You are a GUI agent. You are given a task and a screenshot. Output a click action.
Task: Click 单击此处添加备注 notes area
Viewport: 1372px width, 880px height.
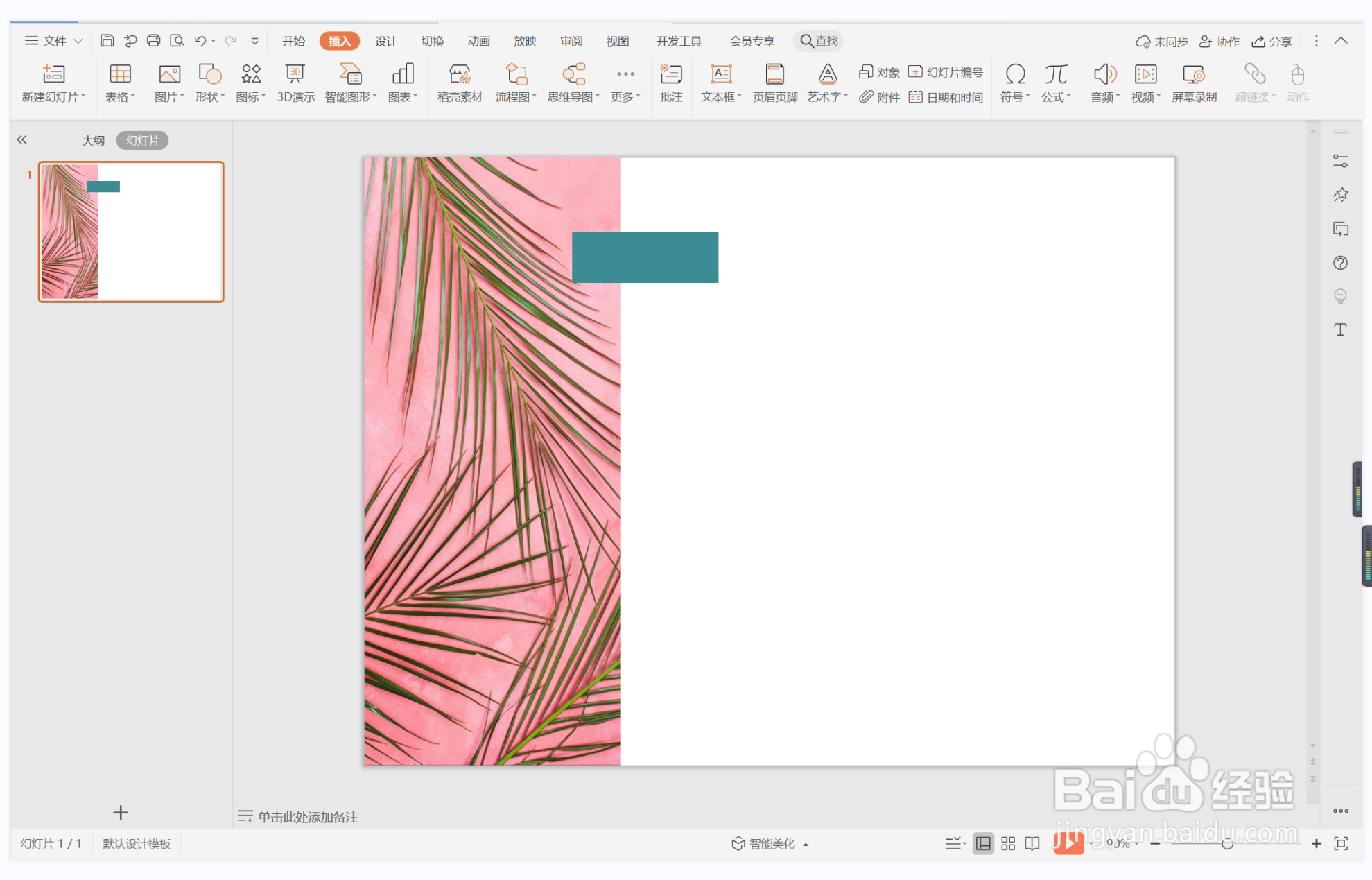point(307,817)
